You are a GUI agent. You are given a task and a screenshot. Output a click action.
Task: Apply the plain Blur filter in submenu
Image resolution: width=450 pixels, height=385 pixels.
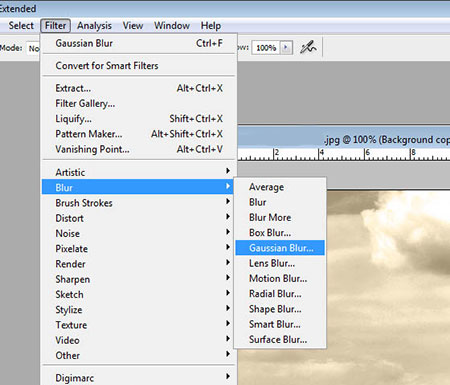pos(280,202)
